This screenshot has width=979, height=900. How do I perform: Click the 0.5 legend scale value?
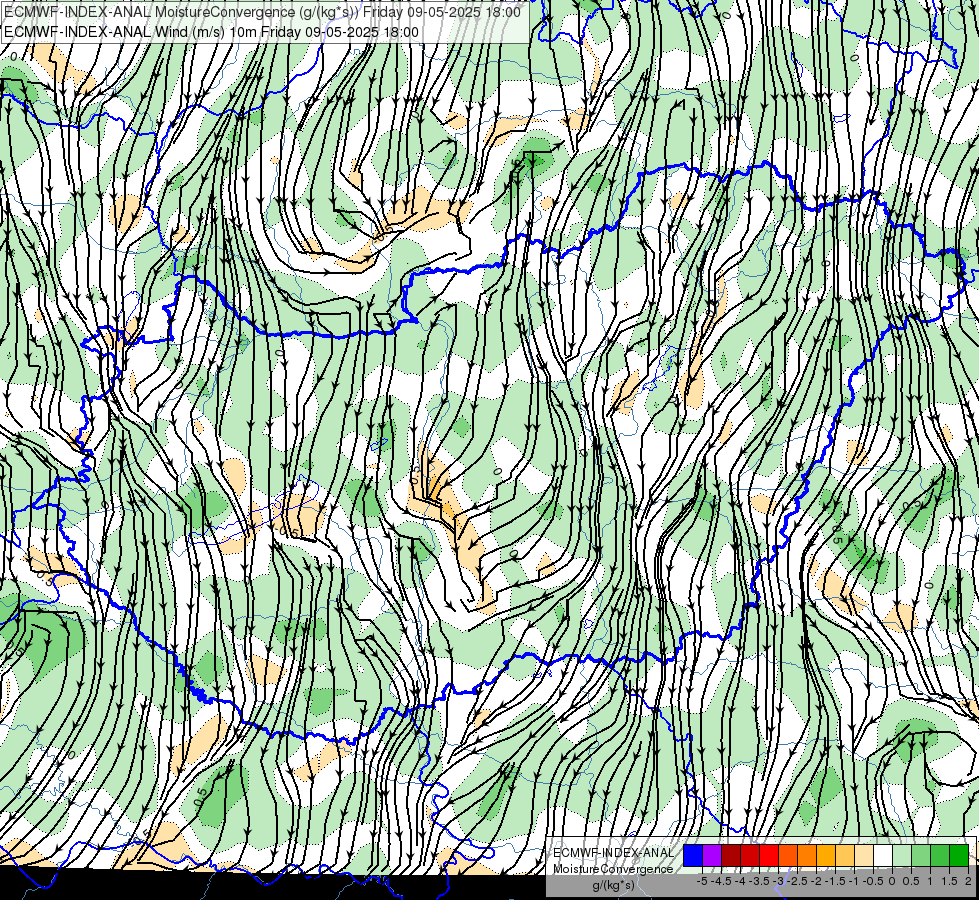tap(911, 881)
